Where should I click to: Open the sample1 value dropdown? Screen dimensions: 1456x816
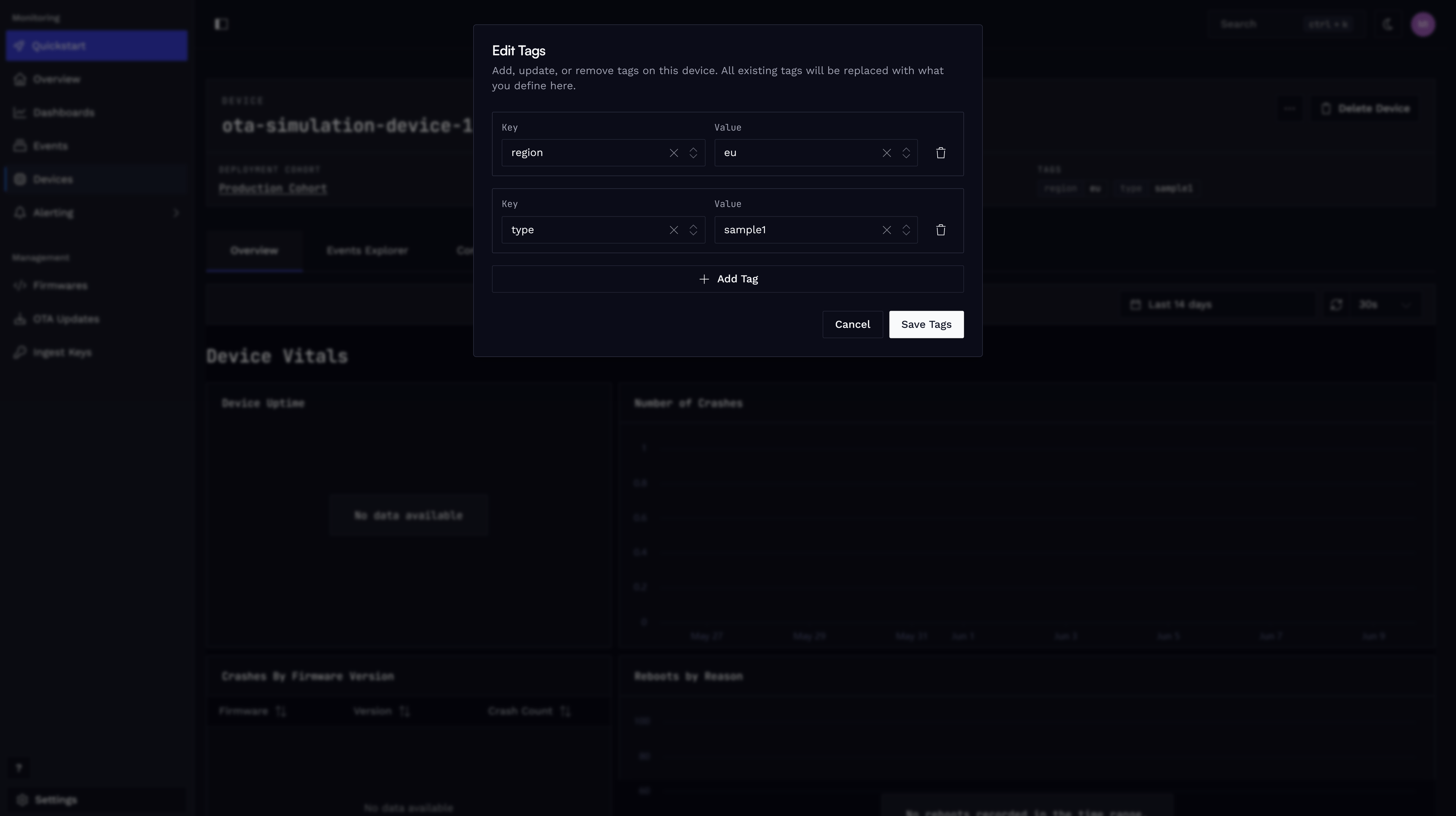[906, 230]
